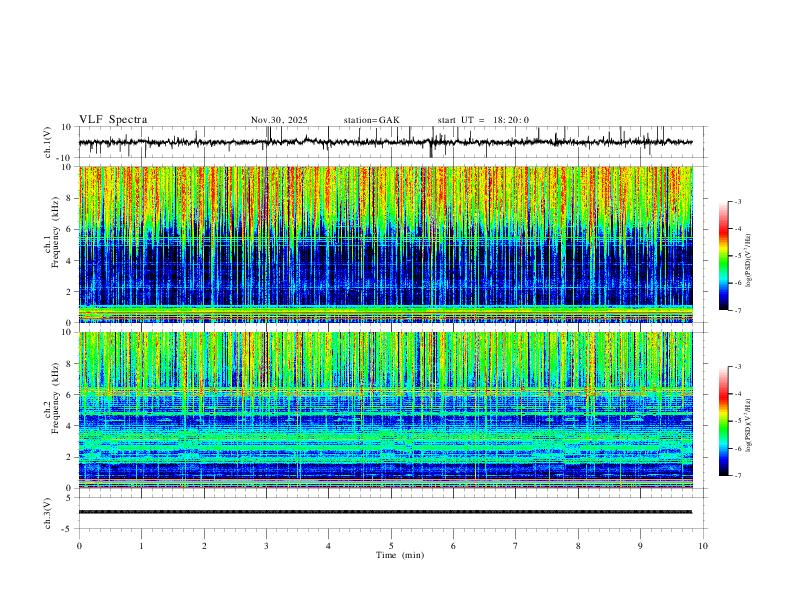Screen dimensions: 792x612
Task: Click the ch.1 spectrogram color bar
Action: click(x=724, y=256)
